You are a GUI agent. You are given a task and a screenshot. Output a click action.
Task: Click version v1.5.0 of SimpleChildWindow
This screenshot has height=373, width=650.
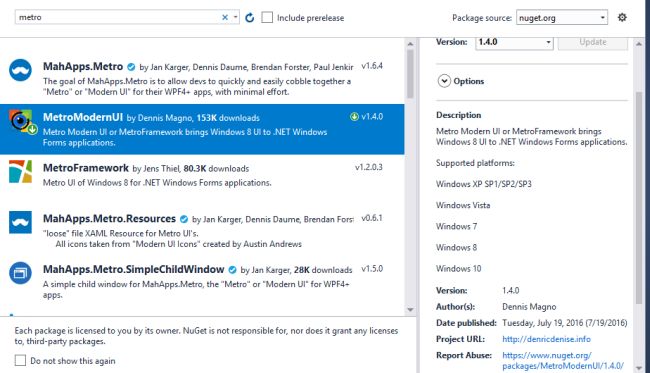click(x=372, y=269)
